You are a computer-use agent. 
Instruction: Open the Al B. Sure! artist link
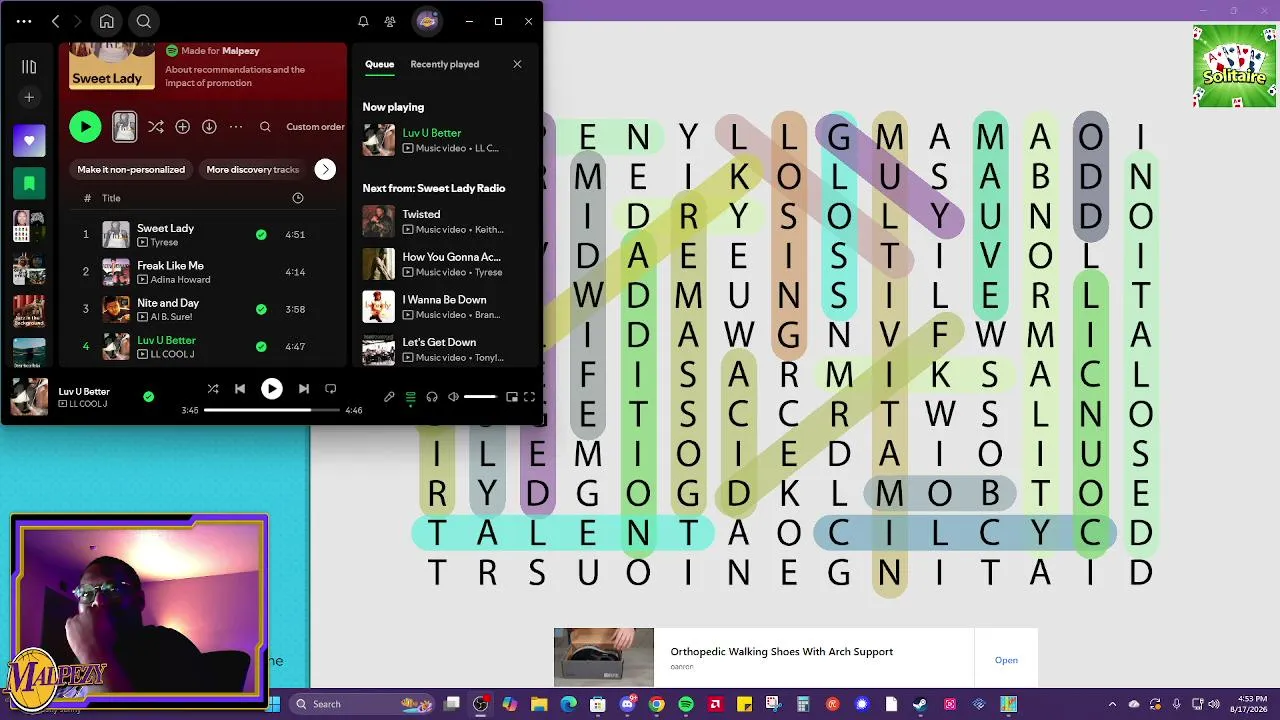[170, 317]
